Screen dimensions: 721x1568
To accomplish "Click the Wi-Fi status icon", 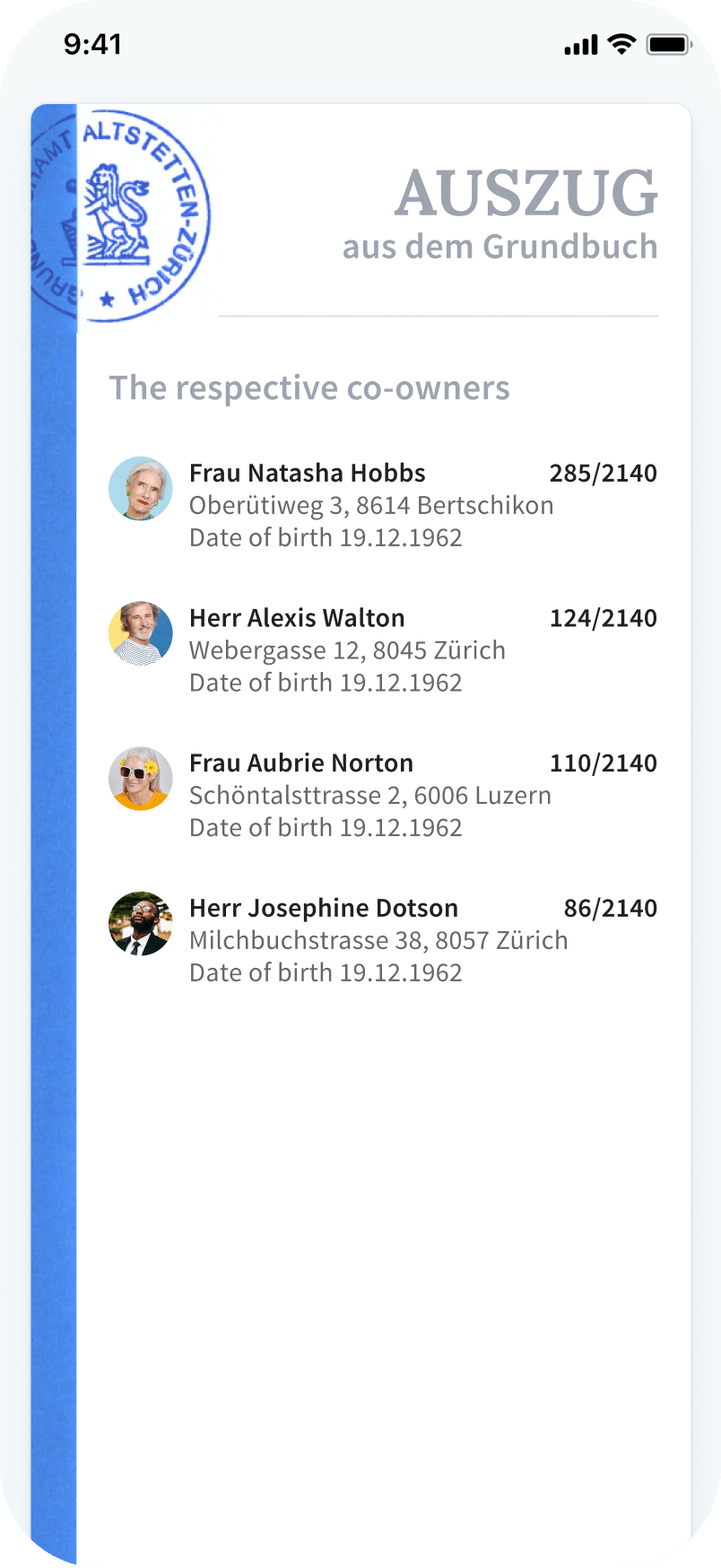I will coord(621,44).
